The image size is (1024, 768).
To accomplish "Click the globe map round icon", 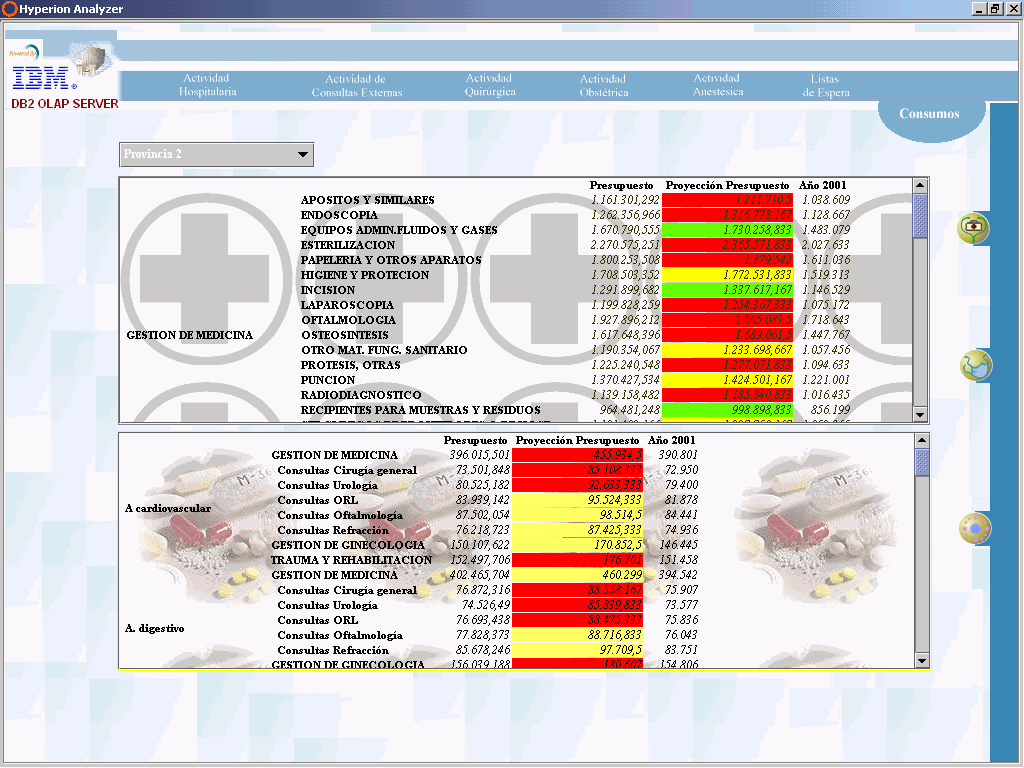I will 974,366.
